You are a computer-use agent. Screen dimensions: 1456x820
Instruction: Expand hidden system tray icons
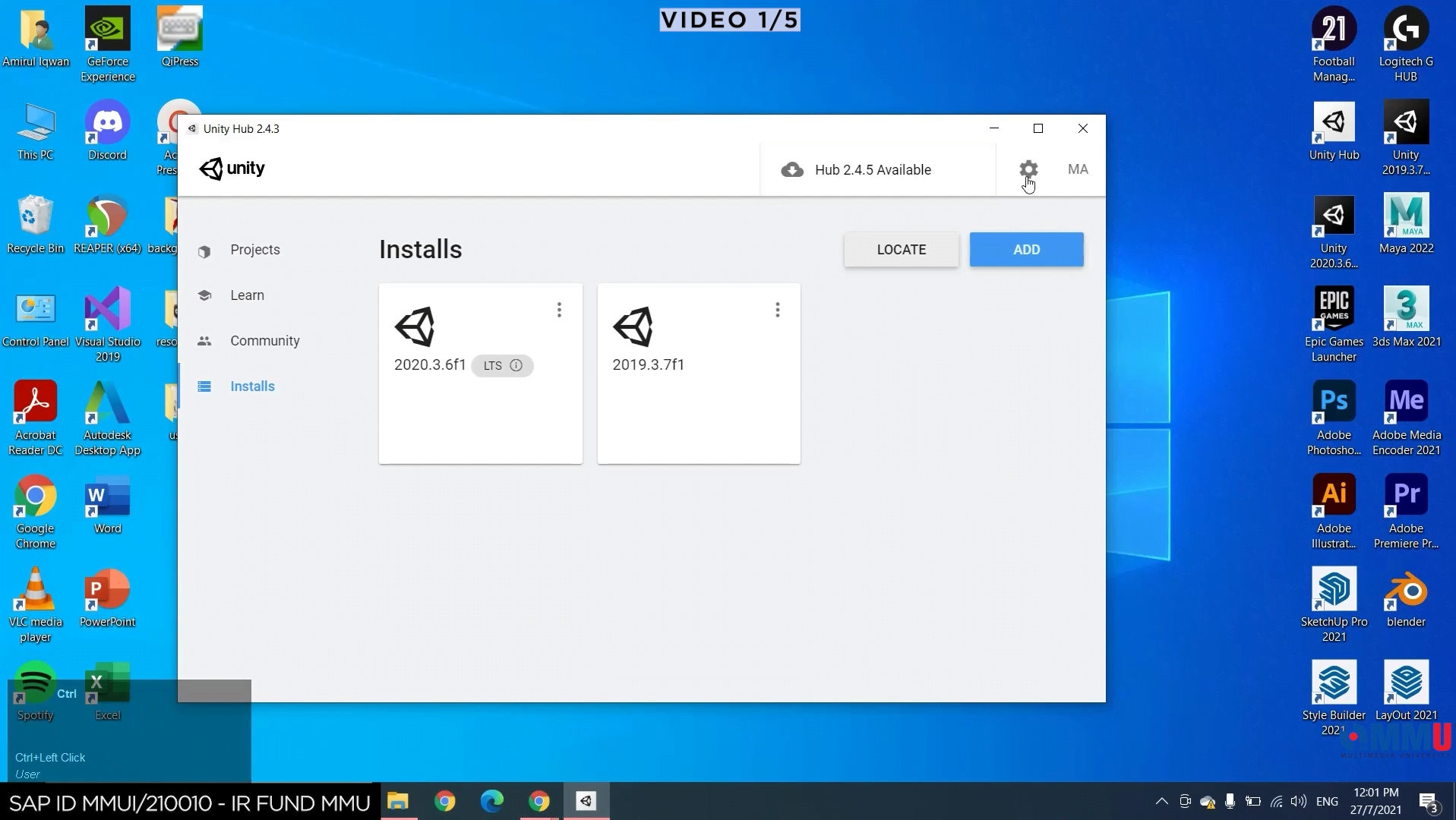(x=1161, y=802)
